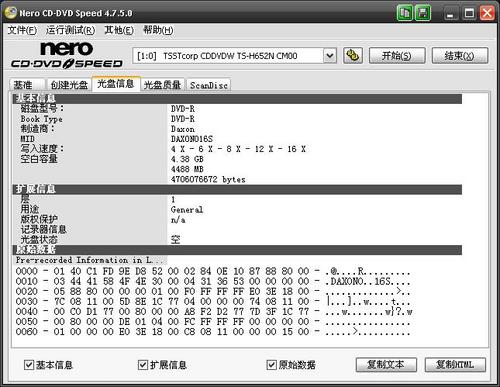Open the drive selection dropdown arrow
Image resolution: width=500 pixels, height=387 pixels.
330,56
